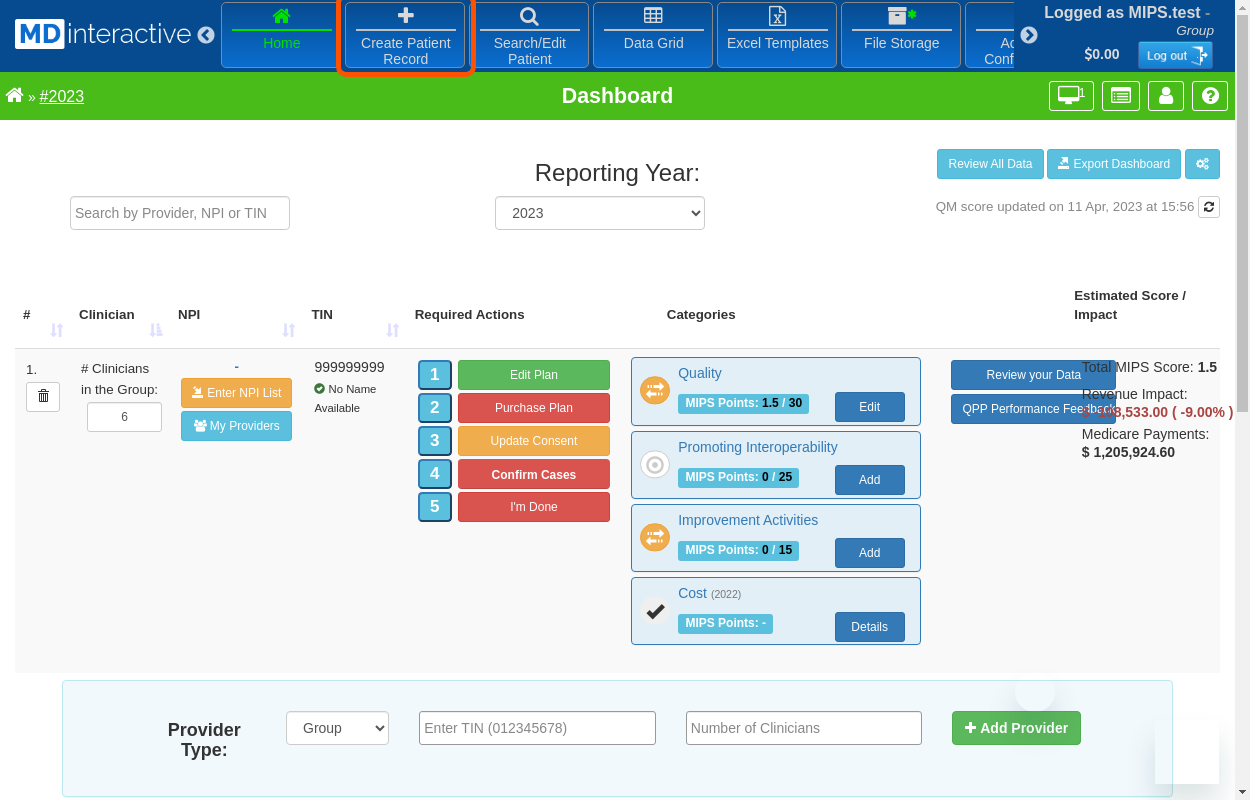Sort by TIN column
This screenshot has height=800, width=1250.
(393, 330)
